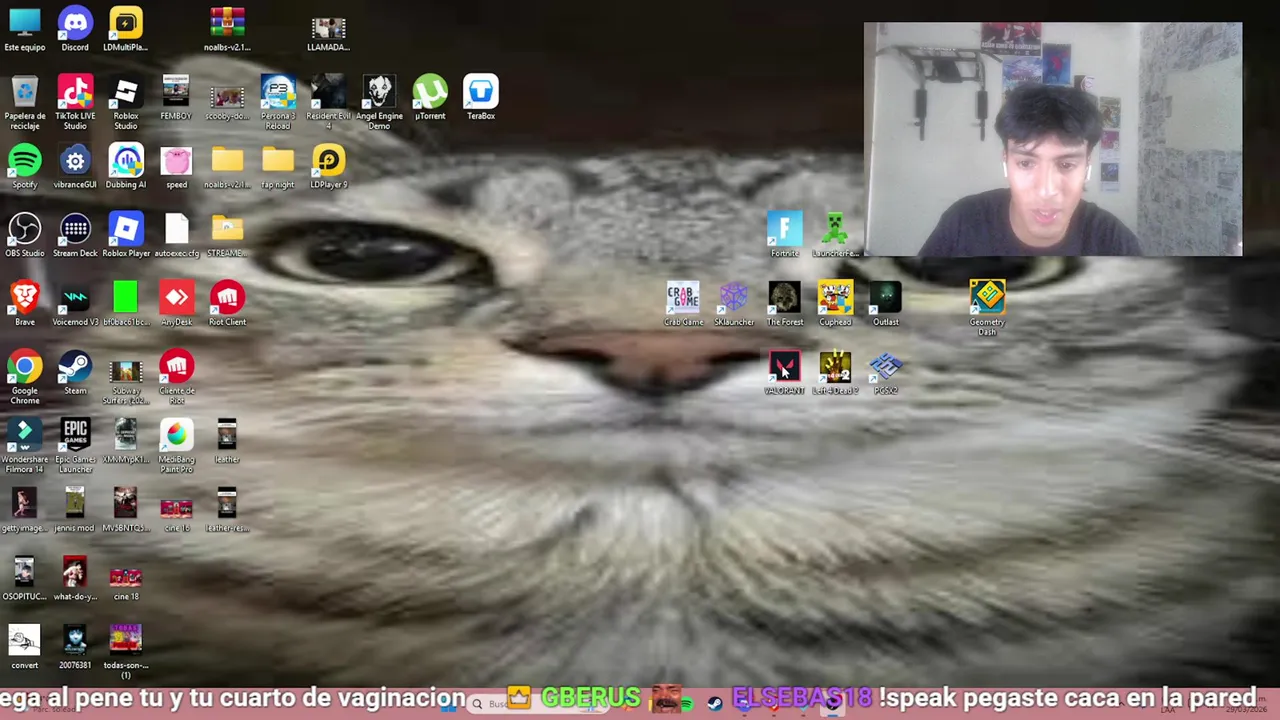
Task: Open Roblox Studio shortcut
Action: pyautogui.click(x=126, y=102)
